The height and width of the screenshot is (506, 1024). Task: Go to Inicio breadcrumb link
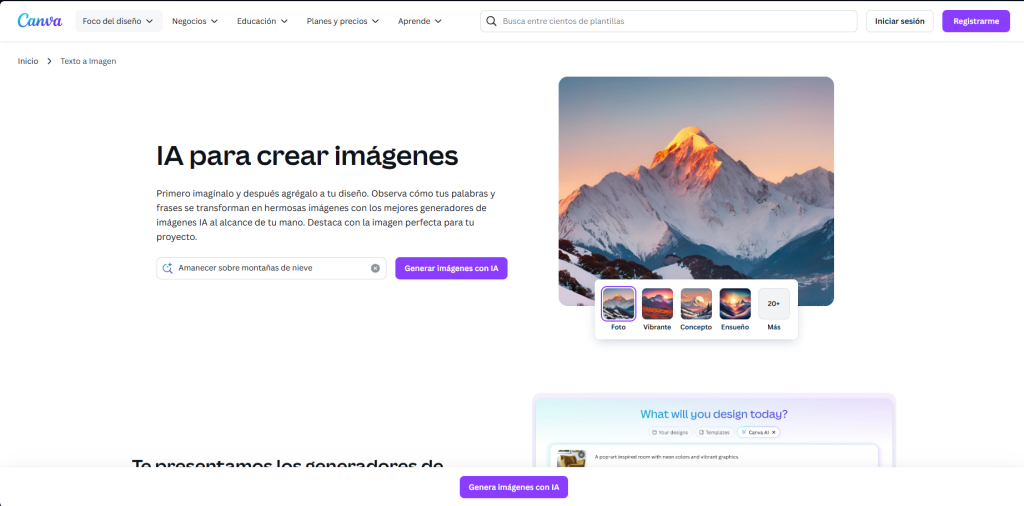coord(28,61)
